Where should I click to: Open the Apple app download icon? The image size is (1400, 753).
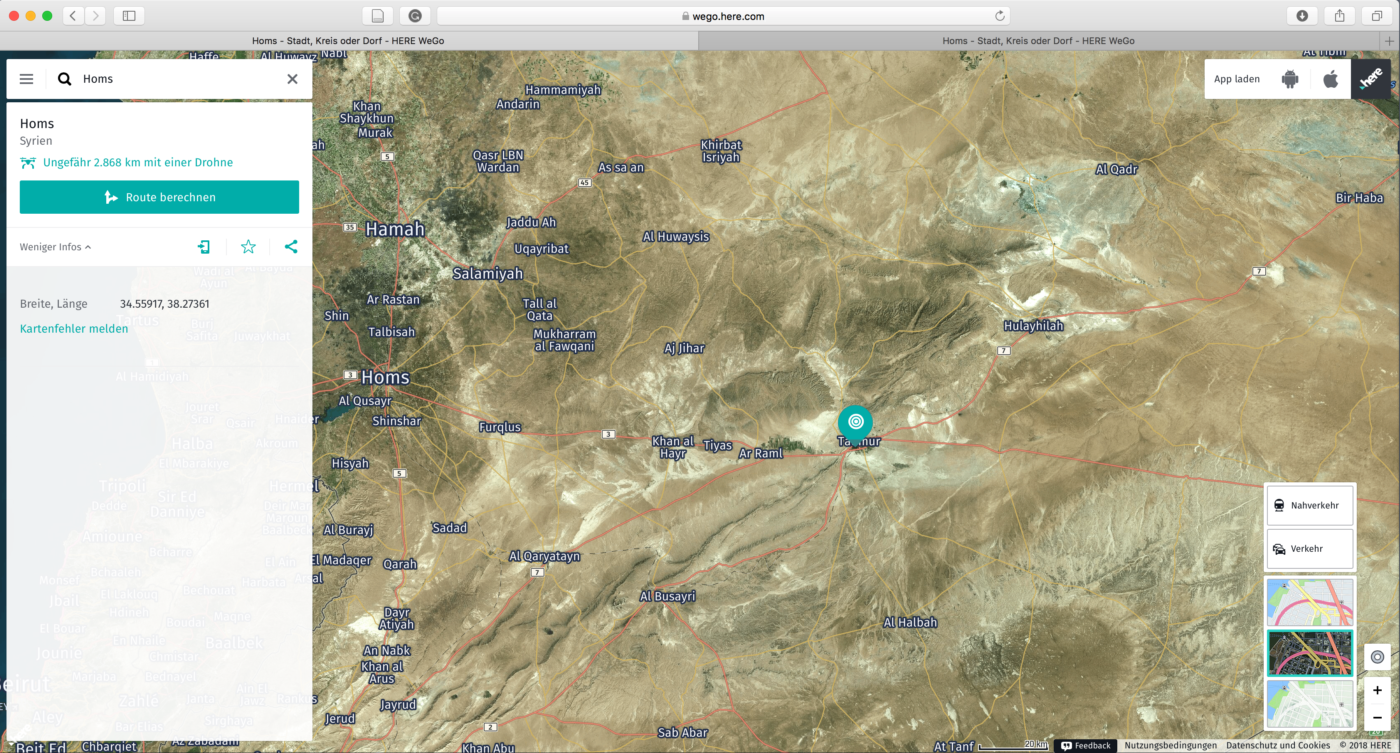point(1330,79)
